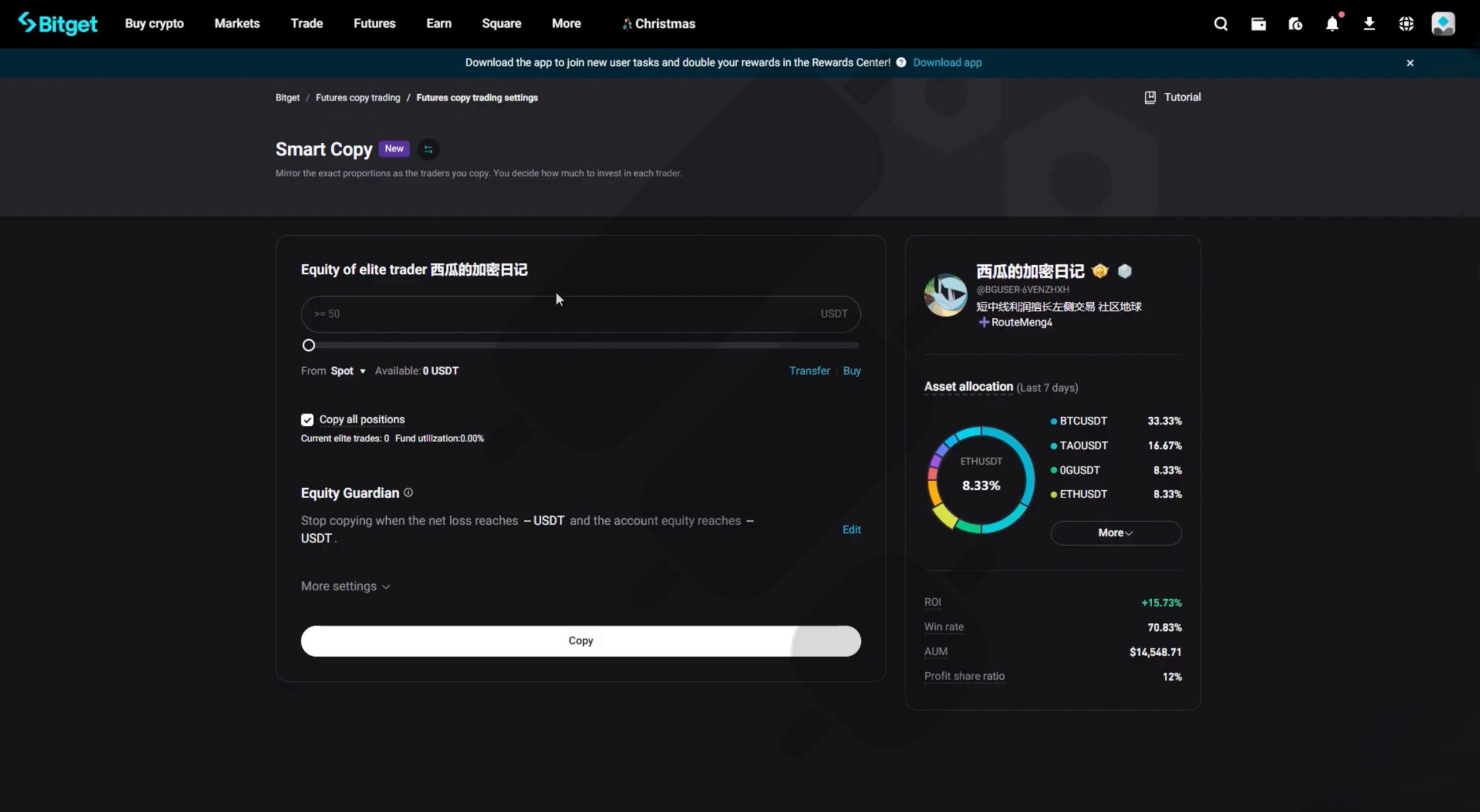Uncheck the Copy all positions checkbox
The width and height of the screenshot is (1480, 812).
307,419
